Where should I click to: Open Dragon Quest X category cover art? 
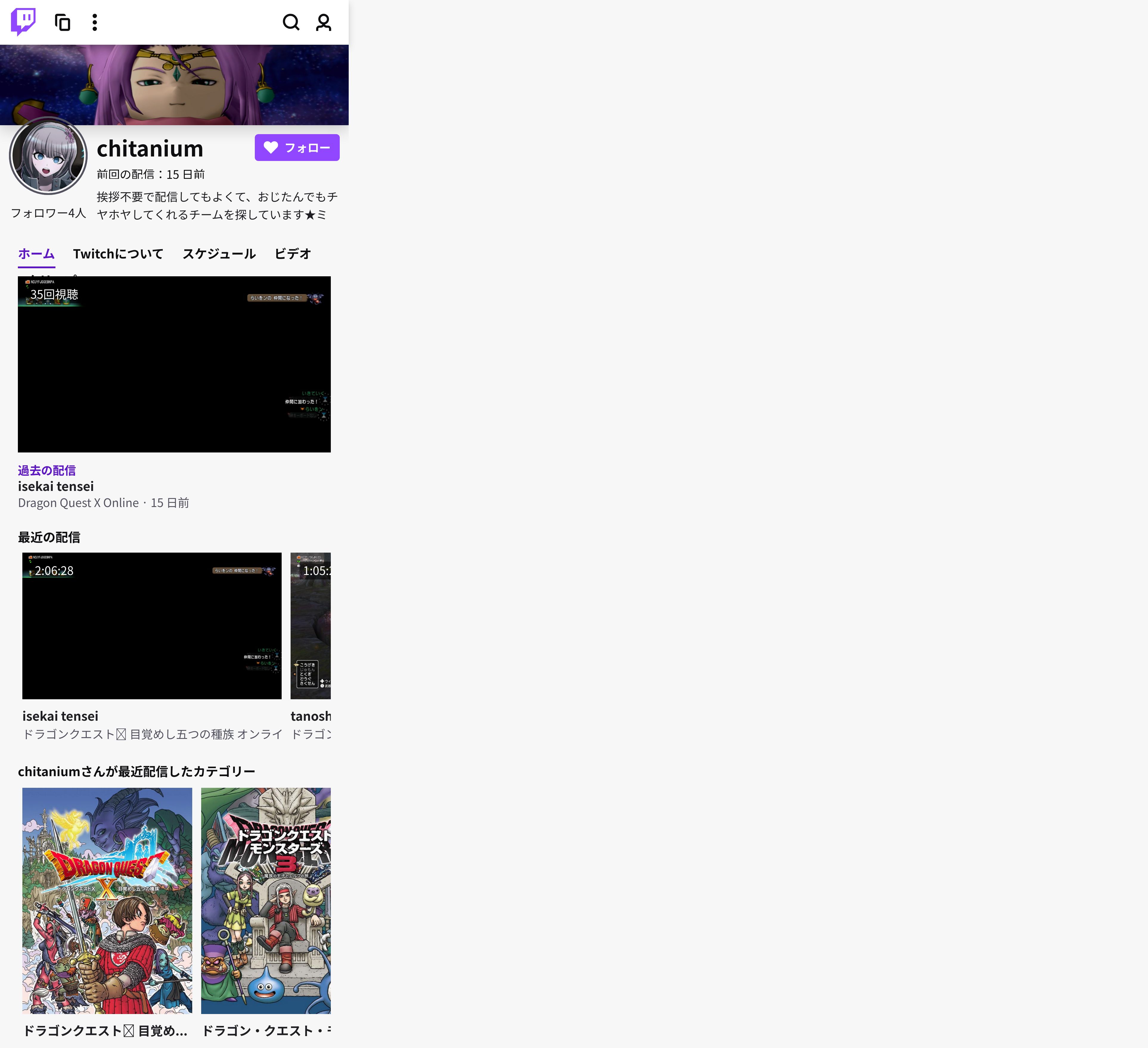pos(107,900)
